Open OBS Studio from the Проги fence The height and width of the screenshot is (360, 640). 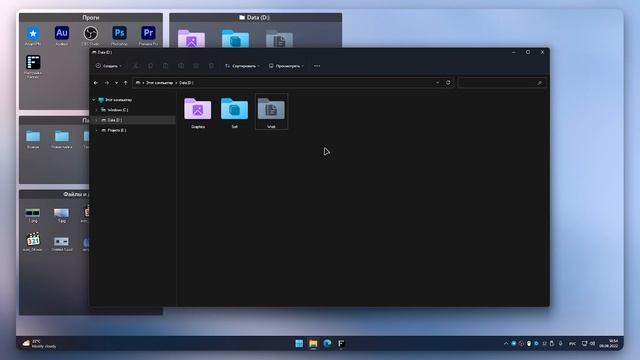tap(90, 35)
